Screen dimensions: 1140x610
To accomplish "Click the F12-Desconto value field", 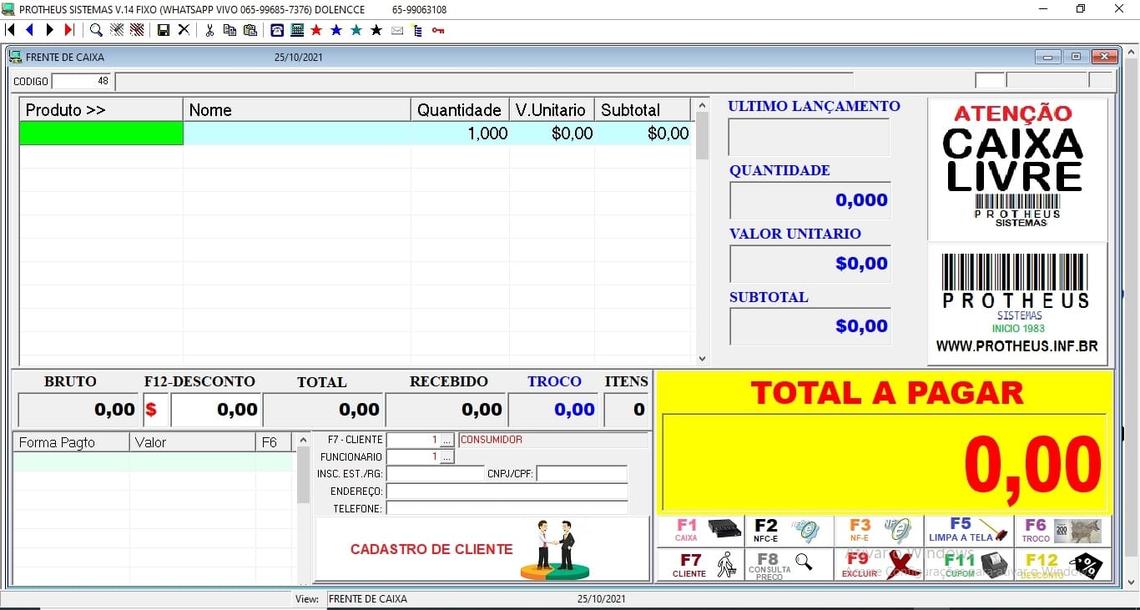I will [216, 410].
